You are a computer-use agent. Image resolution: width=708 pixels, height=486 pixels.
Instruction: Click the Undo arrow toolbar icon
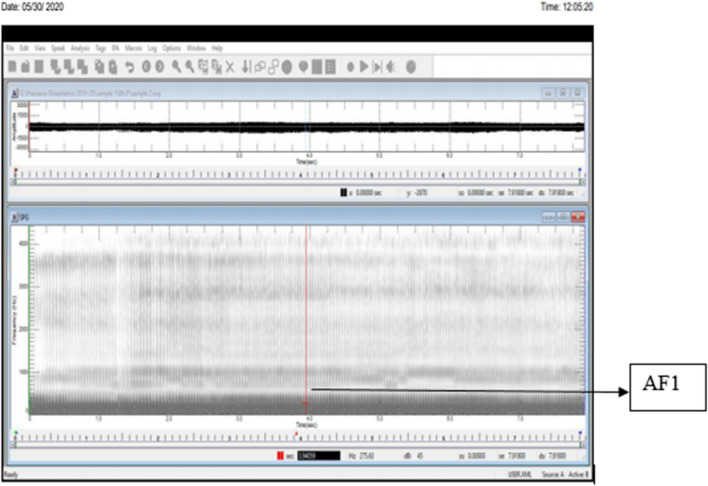coord(130,67)
